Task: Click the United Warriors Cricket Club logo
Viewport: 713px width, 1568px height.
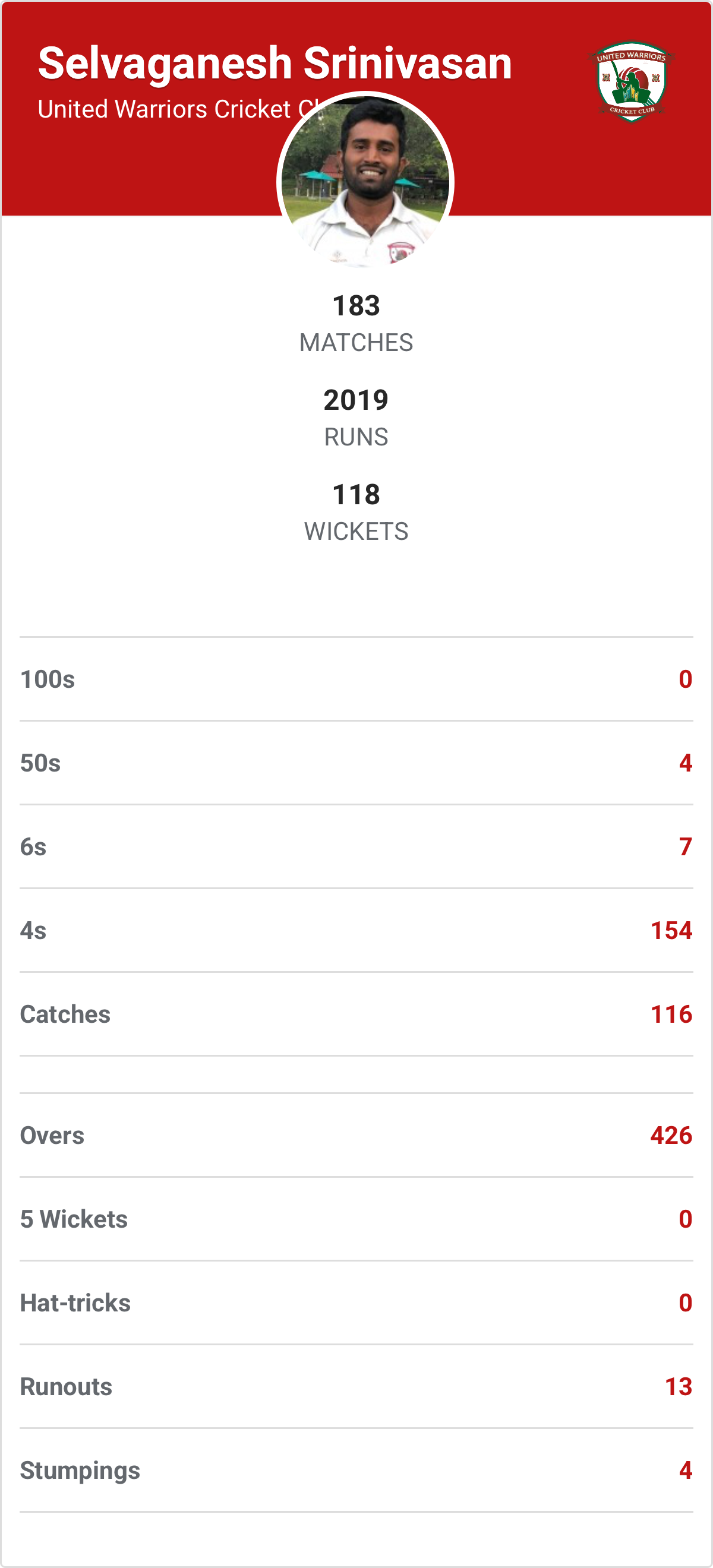Action: point(631,81)
